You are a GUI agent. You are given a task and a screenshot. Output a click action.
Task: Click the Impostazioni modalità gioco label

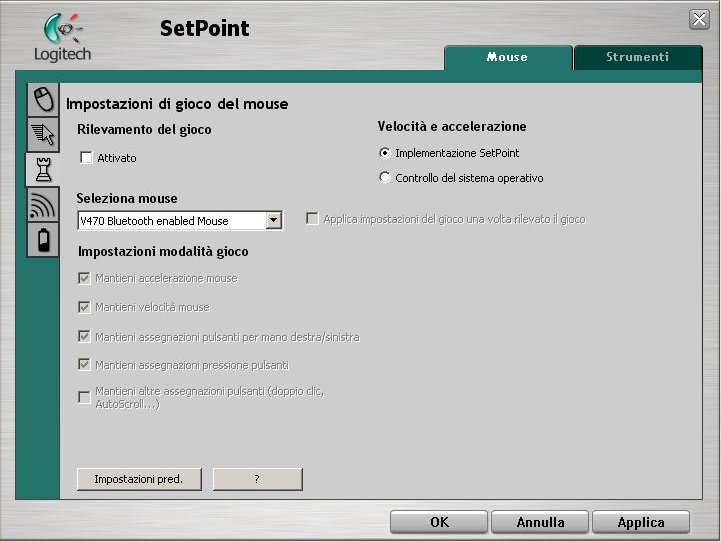pyautogui.click(x=163, y=251)
